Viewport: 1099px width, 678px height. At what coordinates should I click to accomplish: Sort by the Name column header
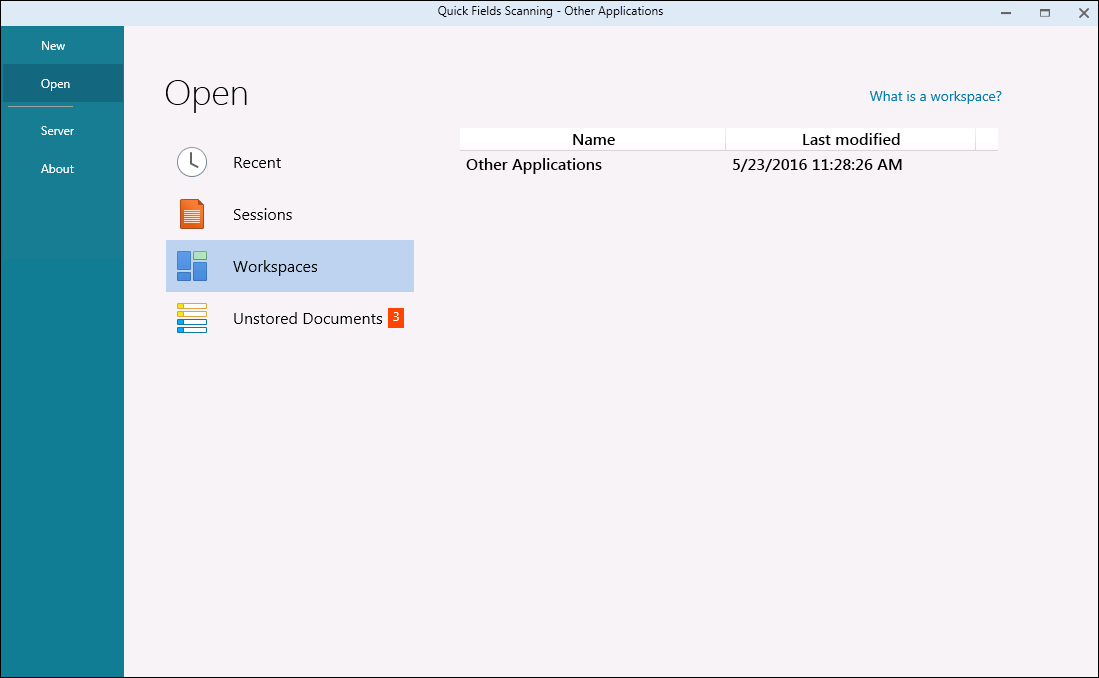click(x=593, y=140)
